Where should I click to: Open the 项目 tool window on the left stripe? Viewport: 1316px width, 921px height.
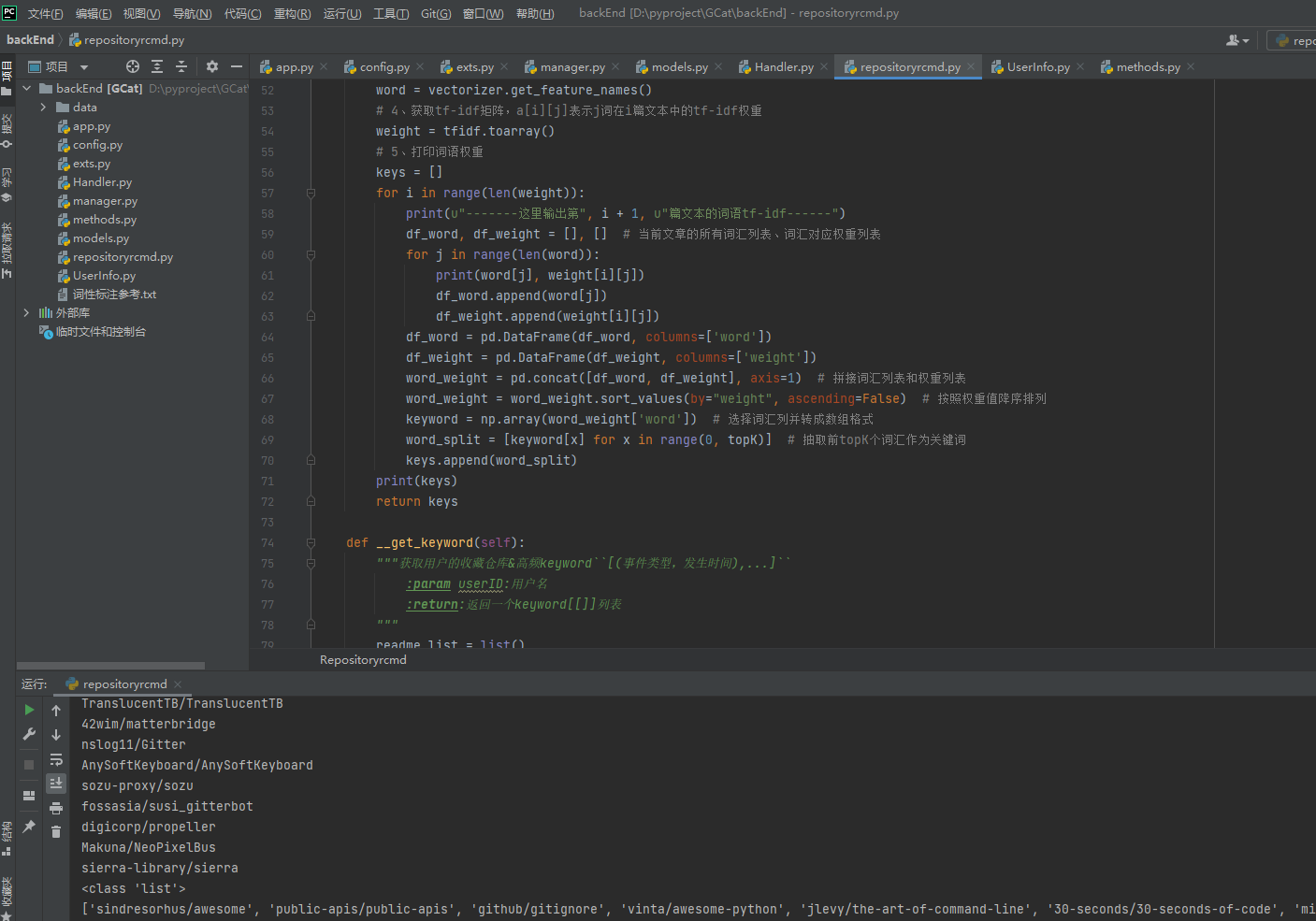click(x=7, y=78)
